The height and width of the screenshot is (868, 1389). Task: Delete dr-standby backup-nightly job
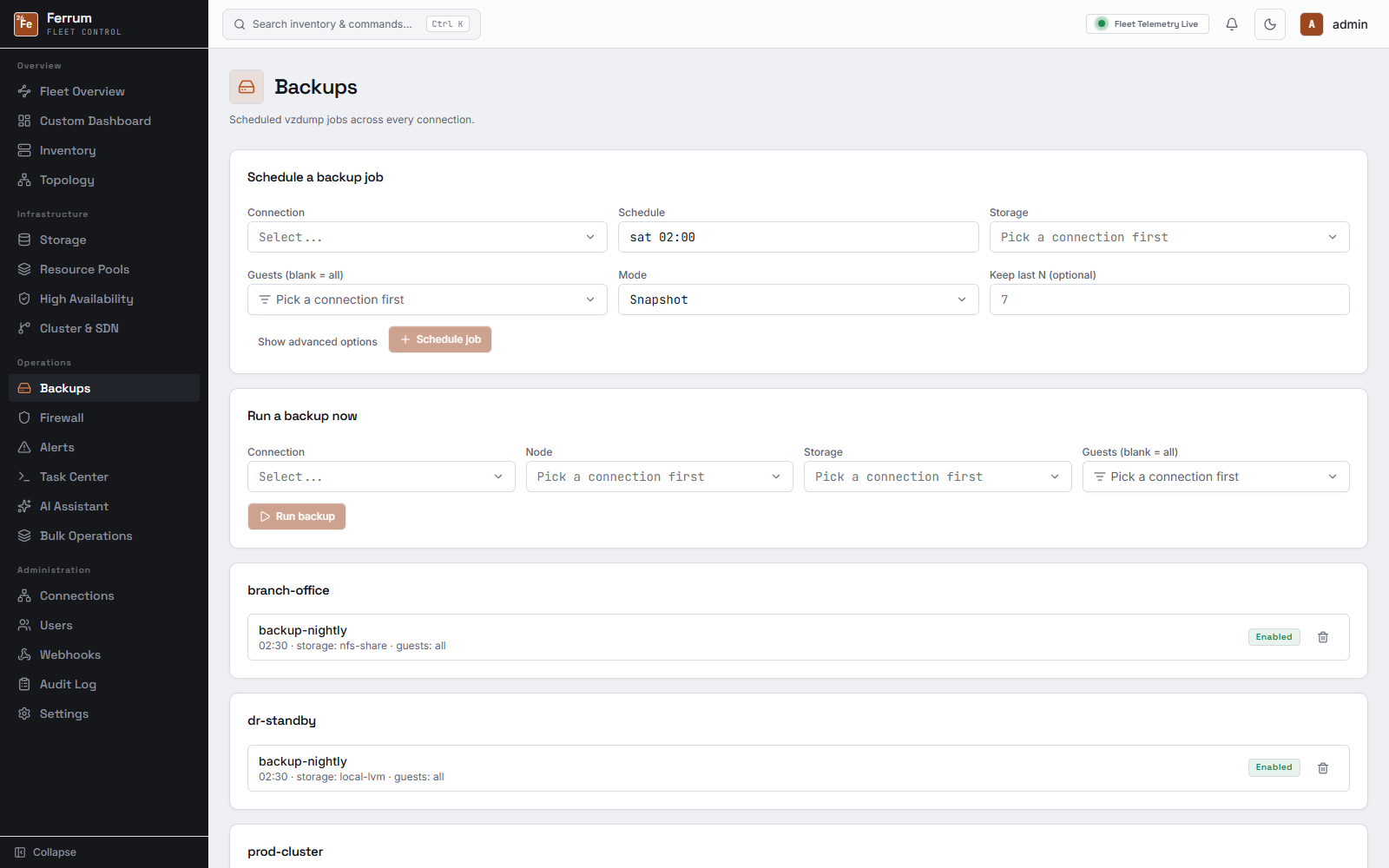tap(1323, 768)
